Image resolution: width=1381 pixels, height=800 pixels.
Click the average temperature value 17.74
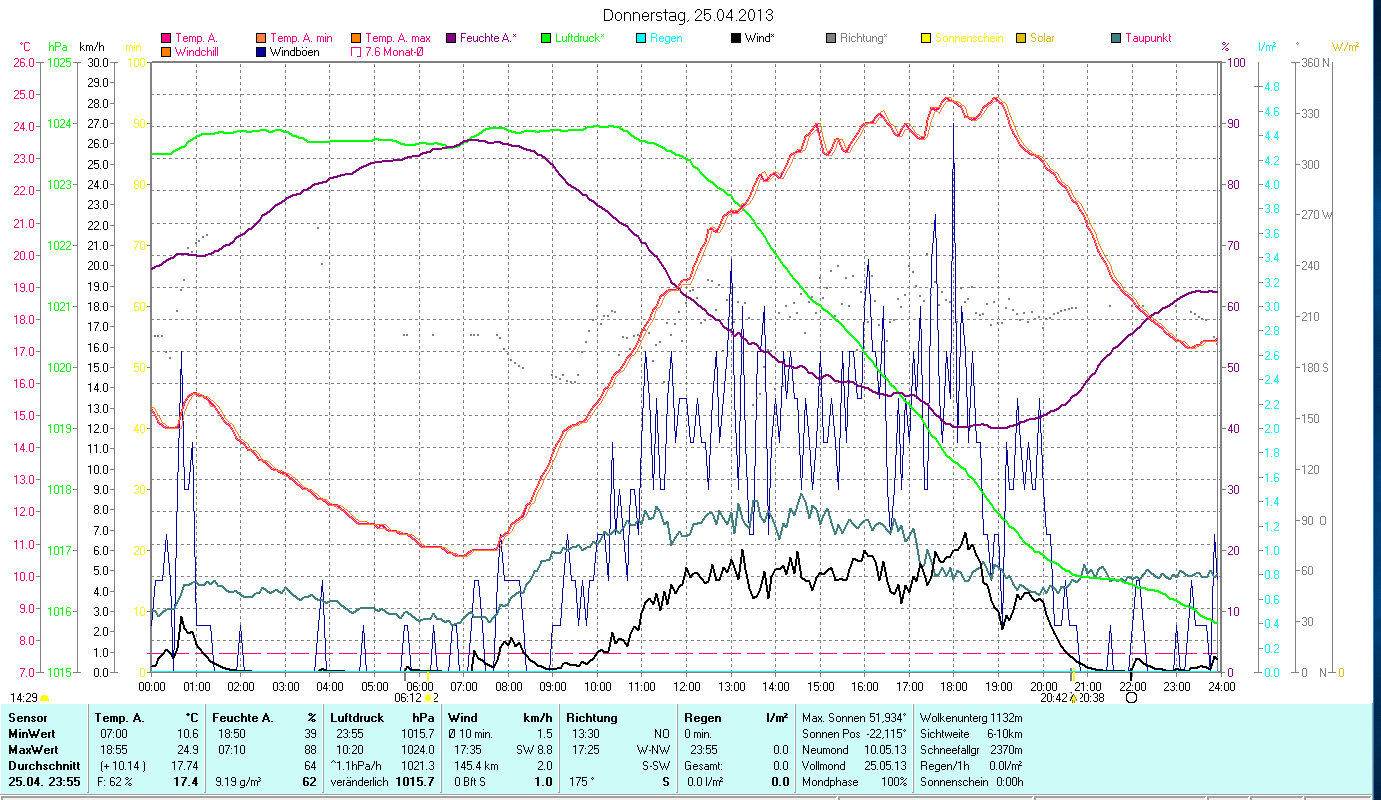(186, 765)
